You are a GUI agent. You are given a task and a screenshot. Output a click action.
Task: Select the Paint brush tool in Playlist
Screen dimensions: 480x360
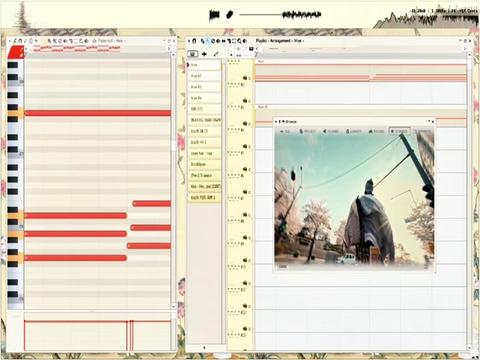[207, 41]
